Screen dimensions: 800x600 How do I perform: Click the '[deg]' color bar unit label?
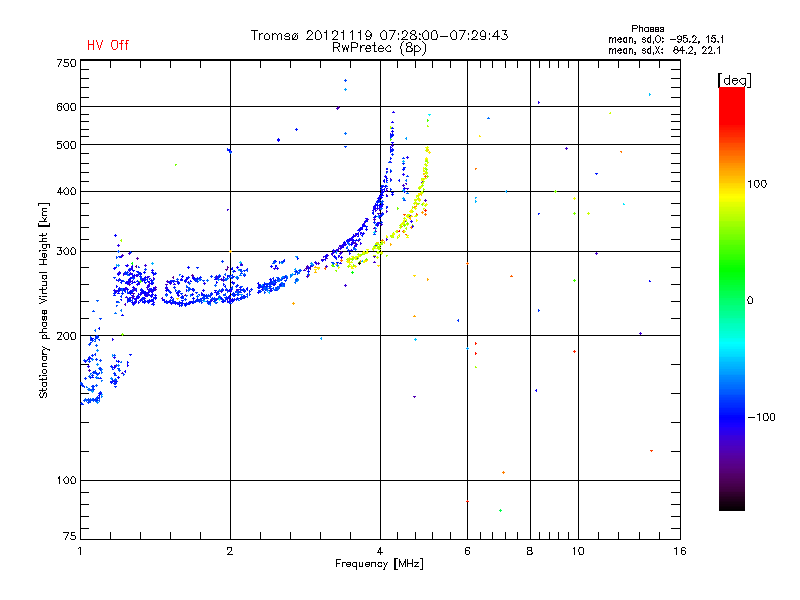[x=734, y=80]
